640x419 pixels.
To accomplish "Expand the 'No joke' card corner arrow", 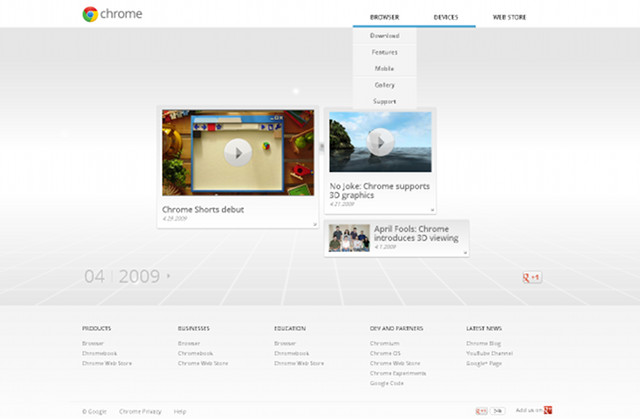I will [432, 210].
